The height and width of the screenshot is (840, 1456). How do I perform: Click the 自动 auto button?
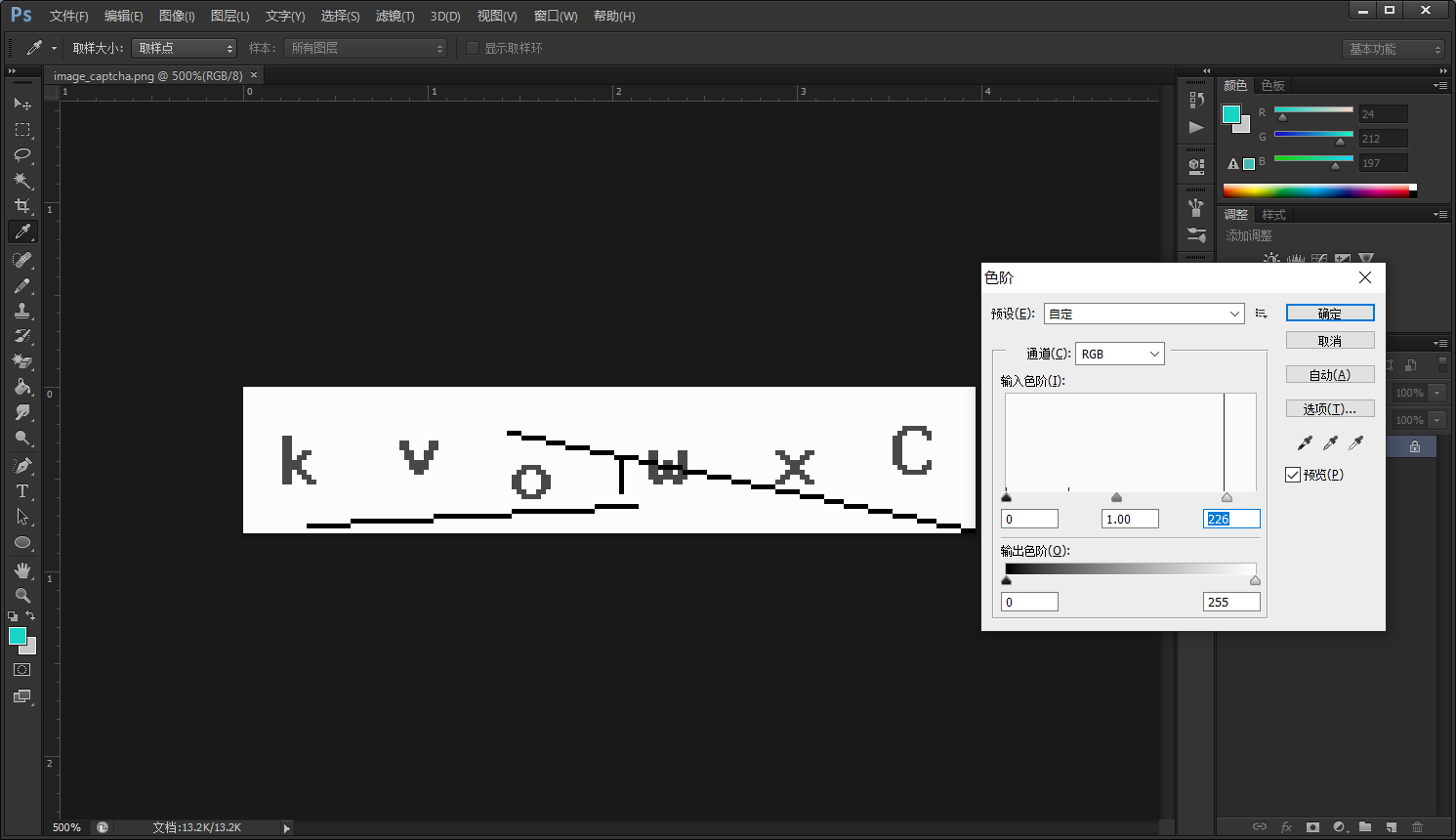point(1329,375)
